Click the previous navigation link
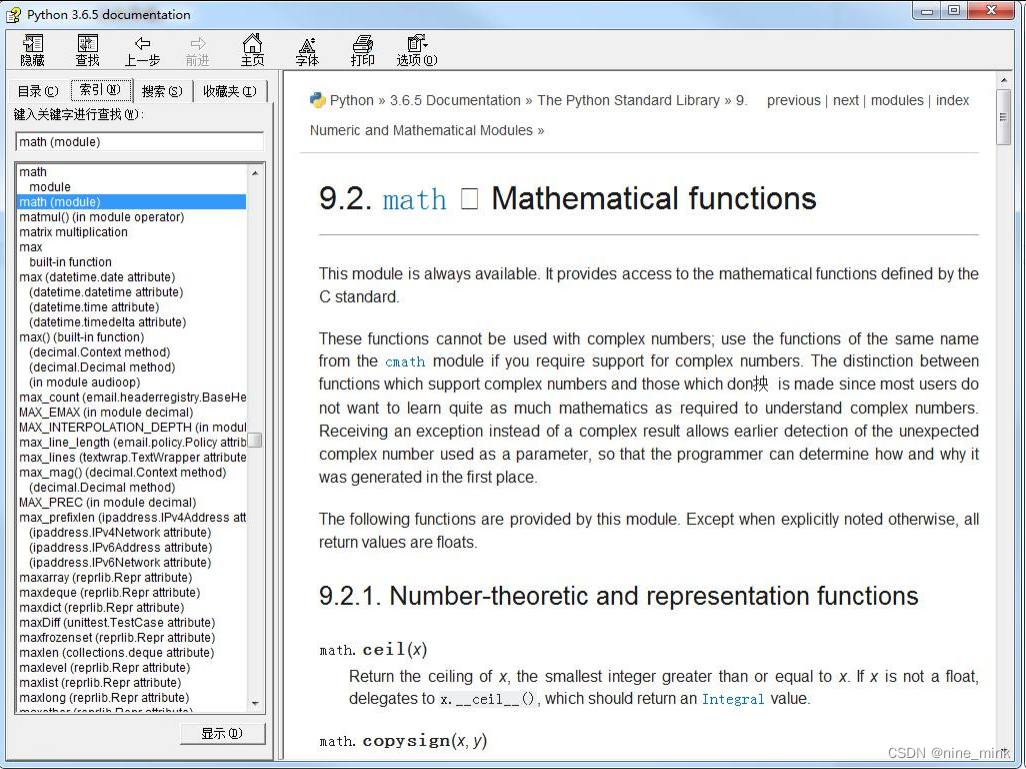 794,100
